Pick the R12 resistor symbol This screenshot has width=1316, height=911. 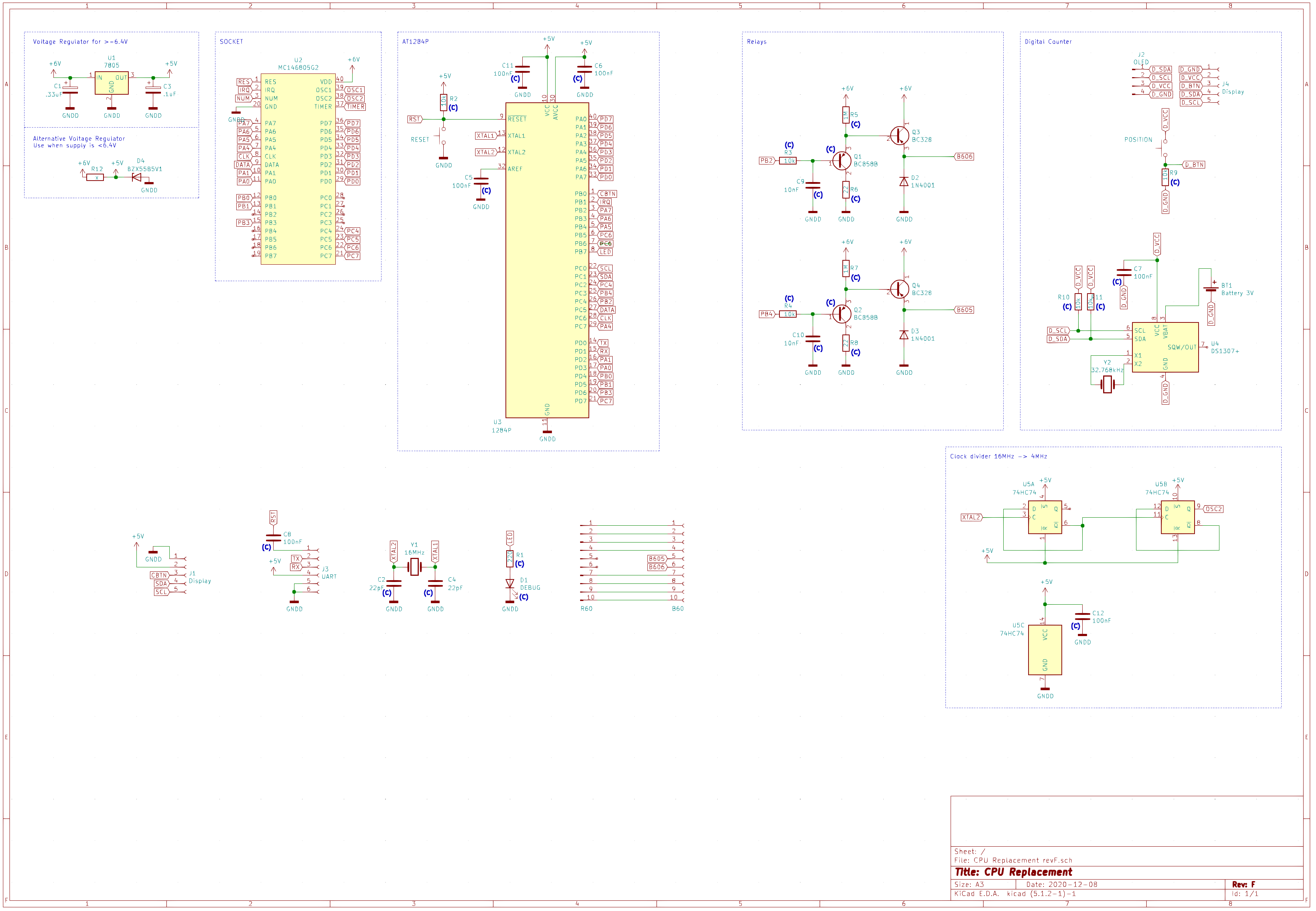[95, 178]
